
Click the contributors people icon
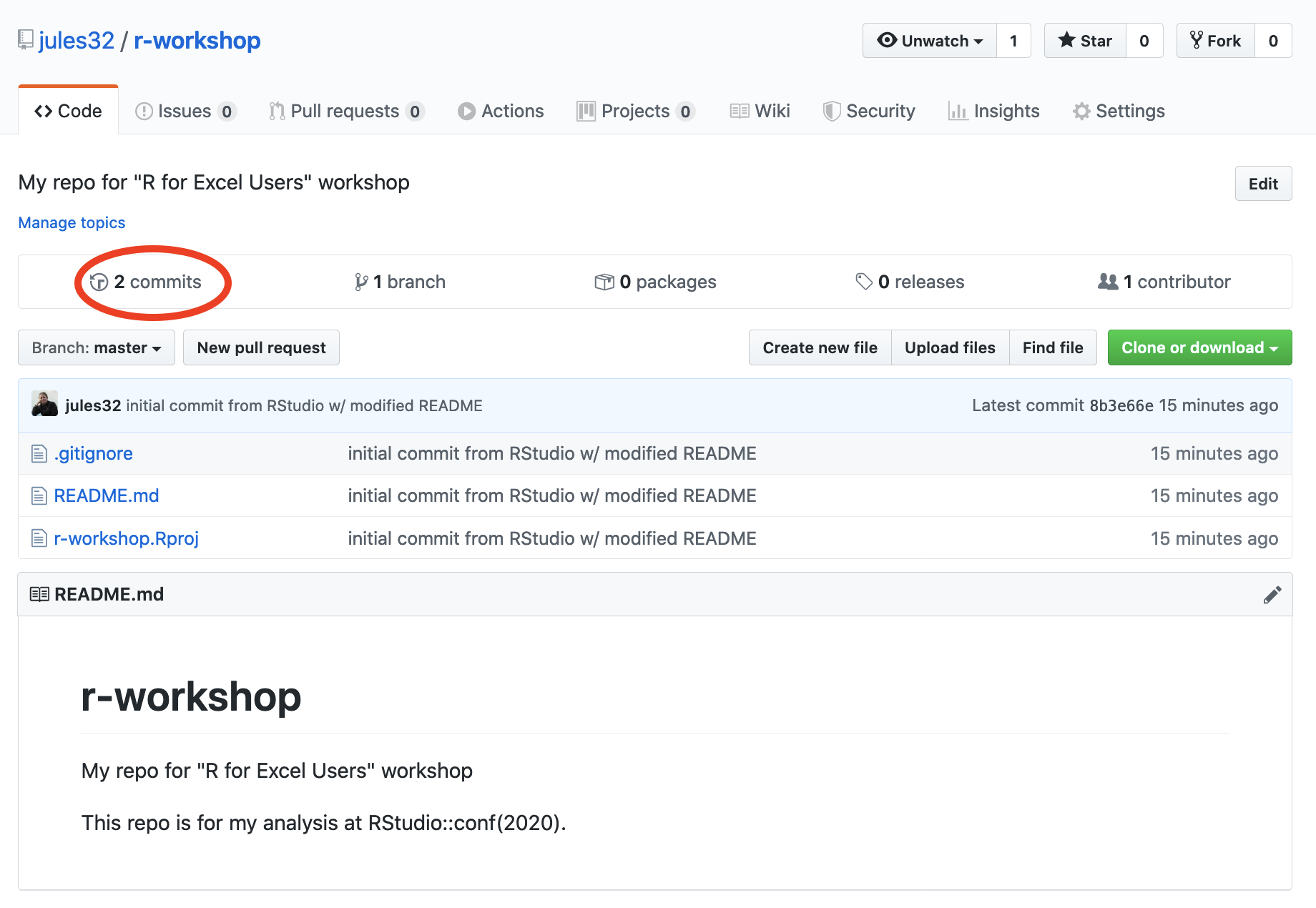click(x=1108, y=282)
